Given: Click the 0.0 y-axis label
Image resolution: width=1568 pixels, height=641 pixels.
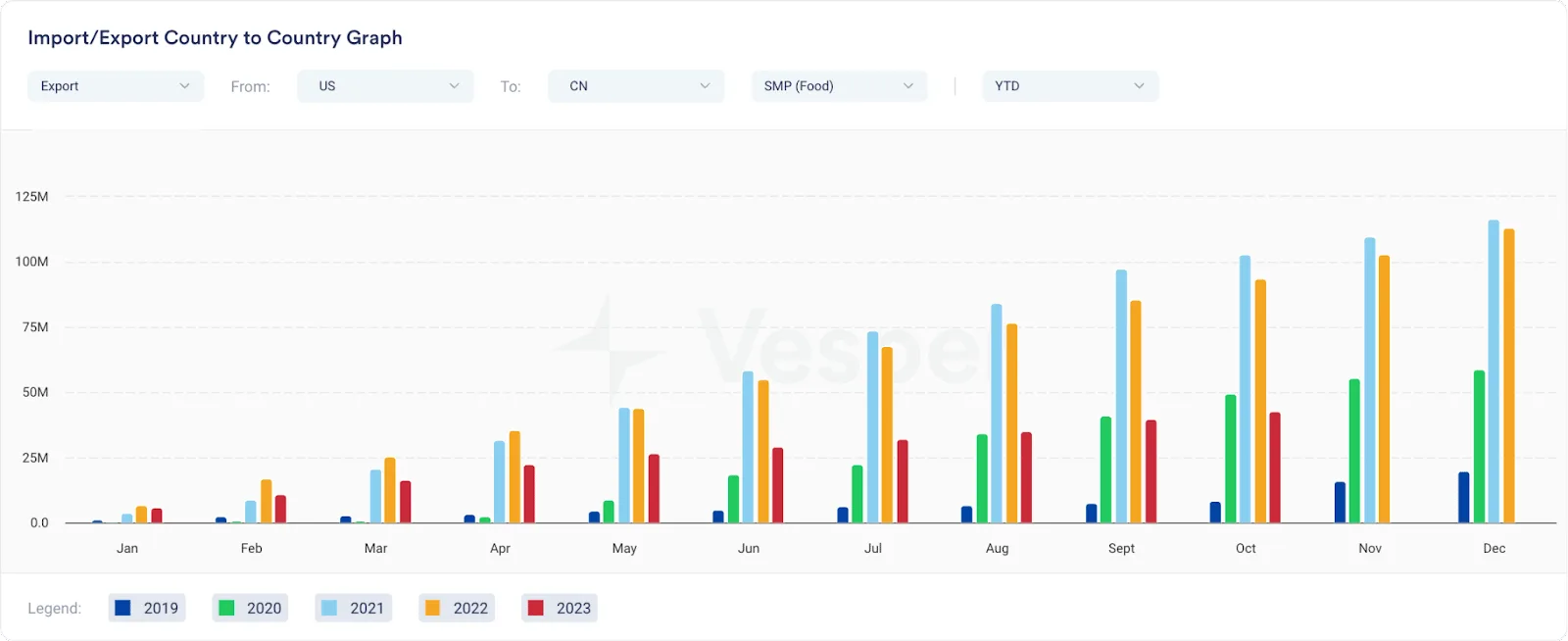Looking at the screenshot, I should (39, 523).
